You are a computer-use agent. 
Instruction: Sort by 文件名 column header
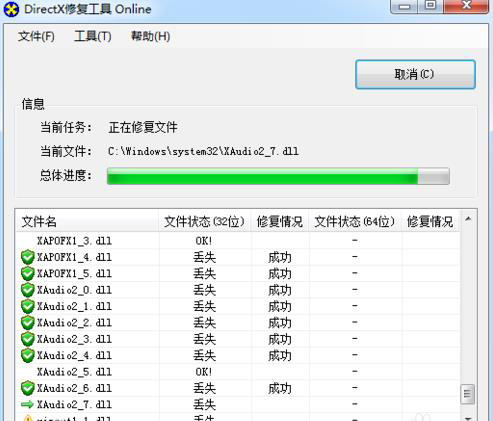coord(87,221)
